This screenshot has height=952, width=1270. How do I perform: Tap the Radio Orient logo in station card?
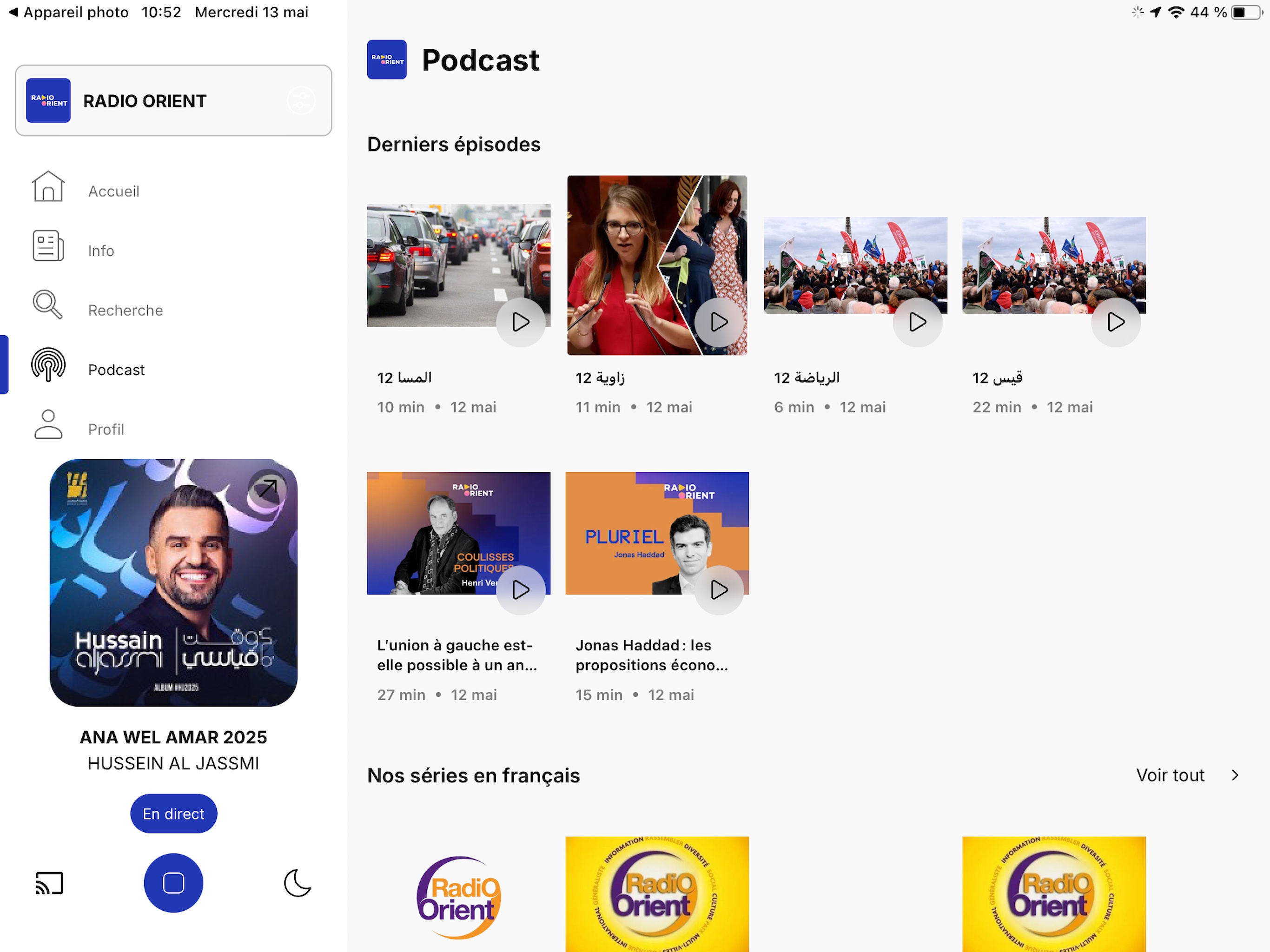pyautogui.click(x=48, y=100)
